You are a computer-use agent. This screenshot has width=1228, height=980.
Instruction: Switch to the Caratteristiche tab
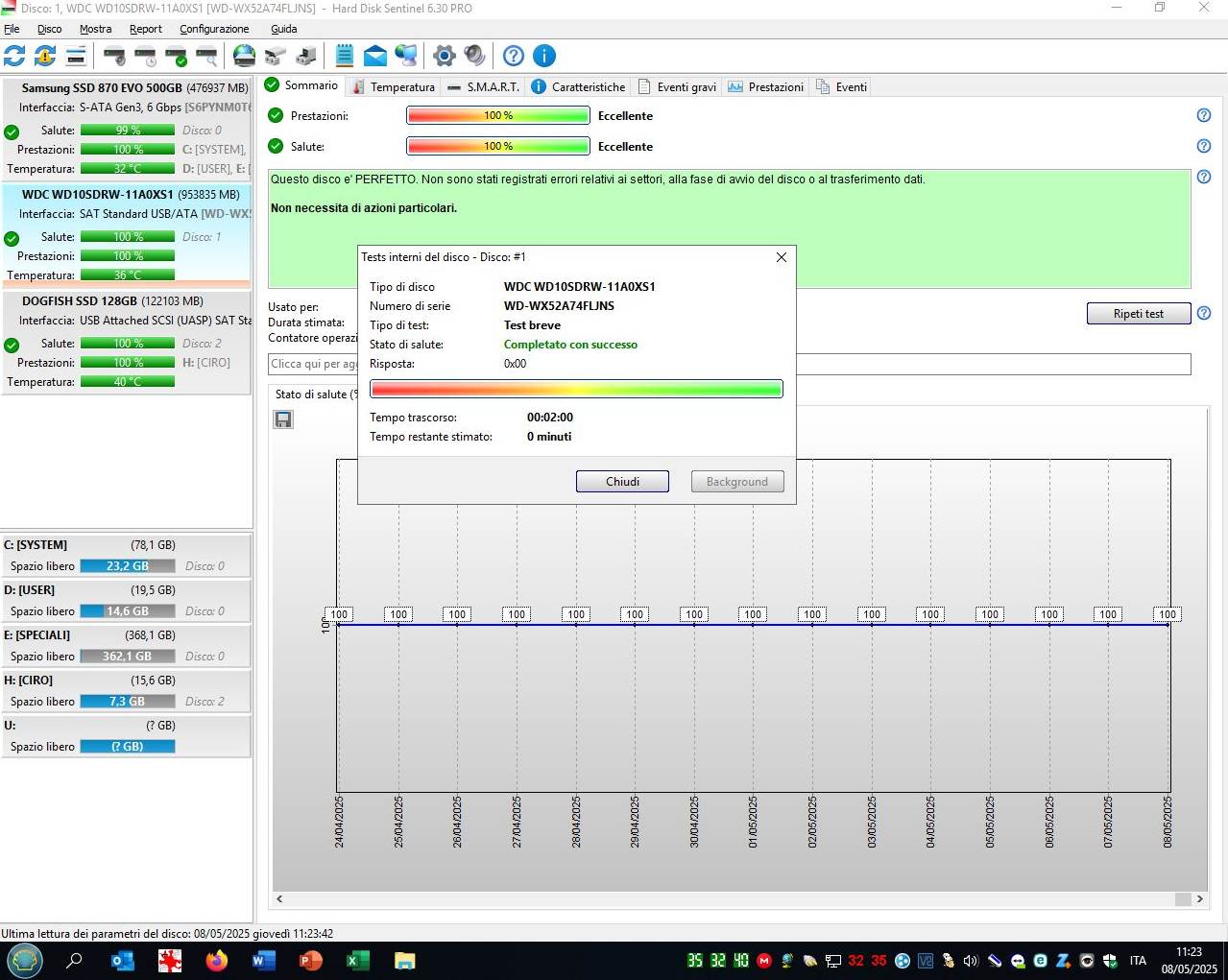point(578,86)
